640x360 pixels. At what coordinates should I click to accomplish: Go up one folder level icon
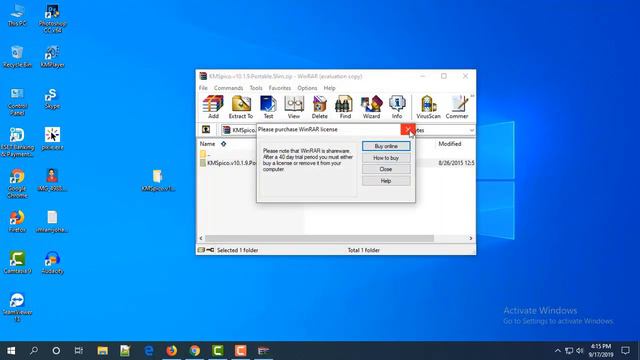(x=206, y=129)
